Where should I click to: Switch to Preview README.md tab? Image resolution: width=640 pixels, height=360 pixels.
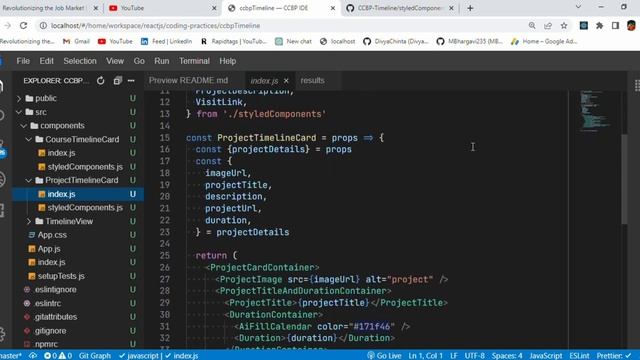coord(189,80)
